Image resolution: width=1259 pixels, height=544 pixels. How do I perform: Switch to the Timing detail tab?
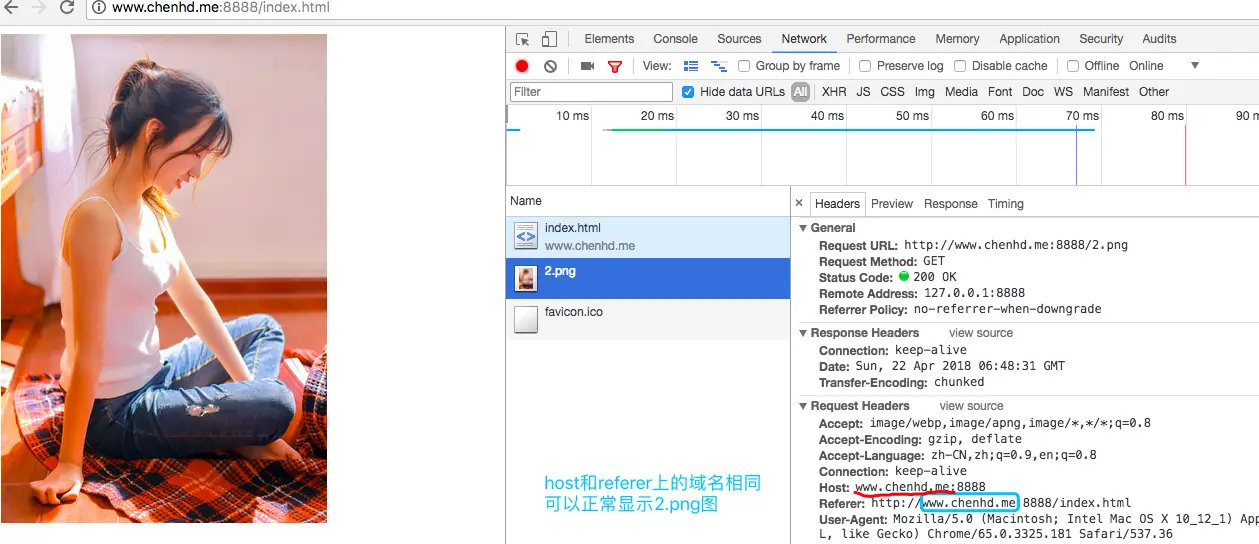[1006, 204]
